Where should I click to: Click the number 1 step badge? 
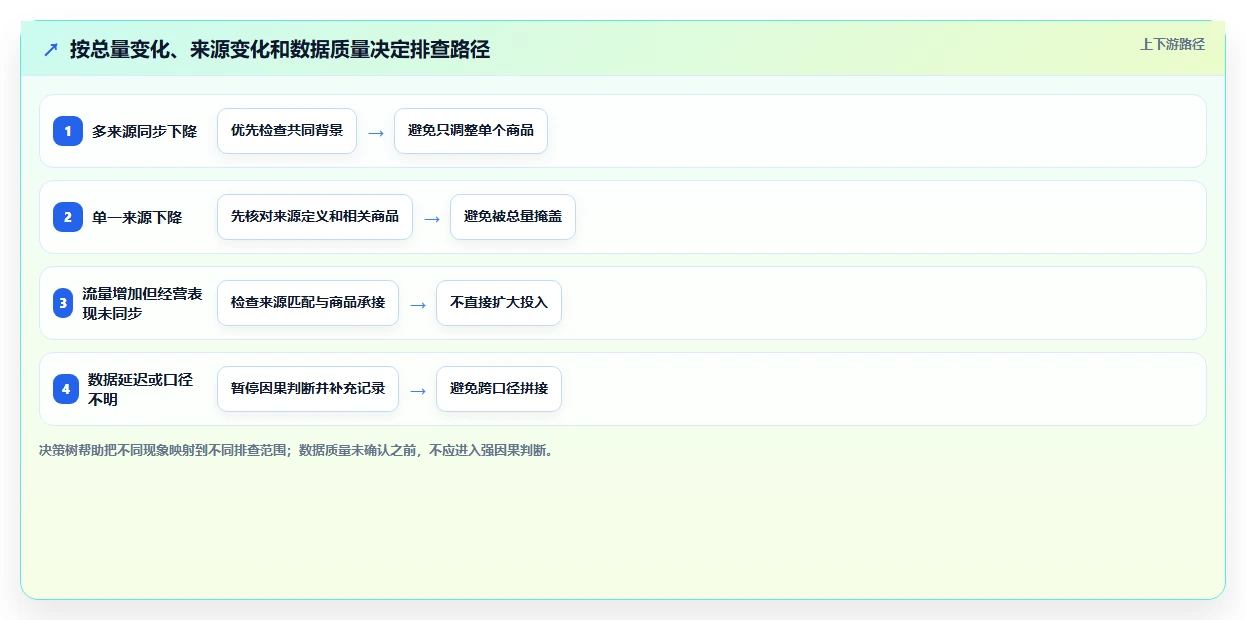pyautogui.click(x=68, y=131)
